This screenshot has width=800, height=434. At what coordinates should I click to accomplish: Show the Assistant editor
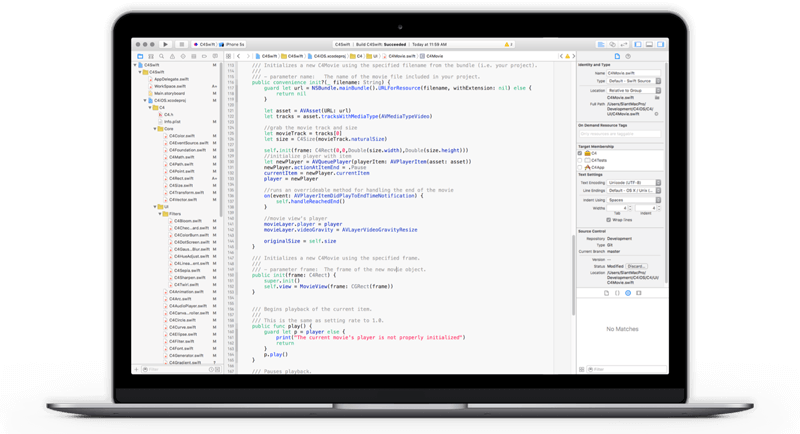coord(612,44)
